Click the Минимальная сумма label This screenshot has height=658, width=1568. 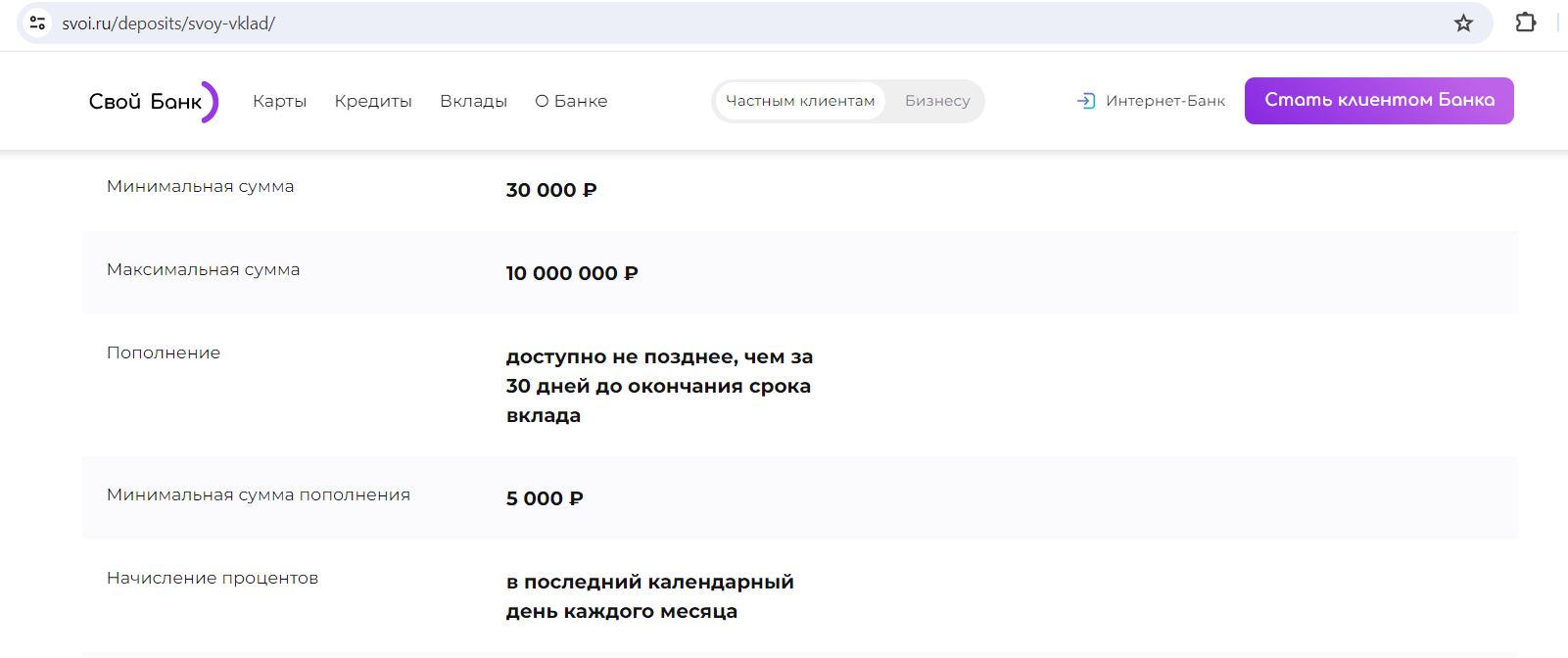click(x=200, y=186)
